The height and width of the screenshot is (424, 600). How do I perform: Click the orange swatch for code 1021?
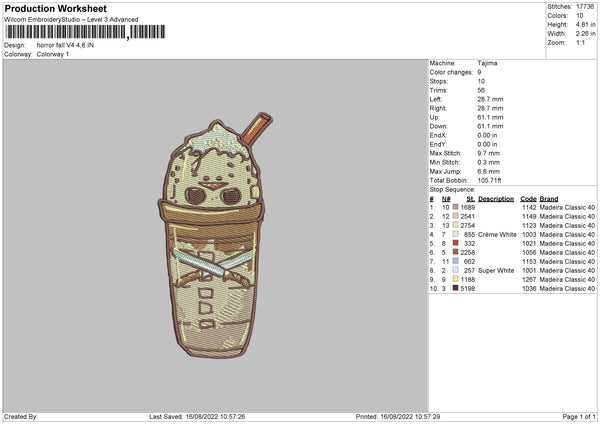[455, 243]
